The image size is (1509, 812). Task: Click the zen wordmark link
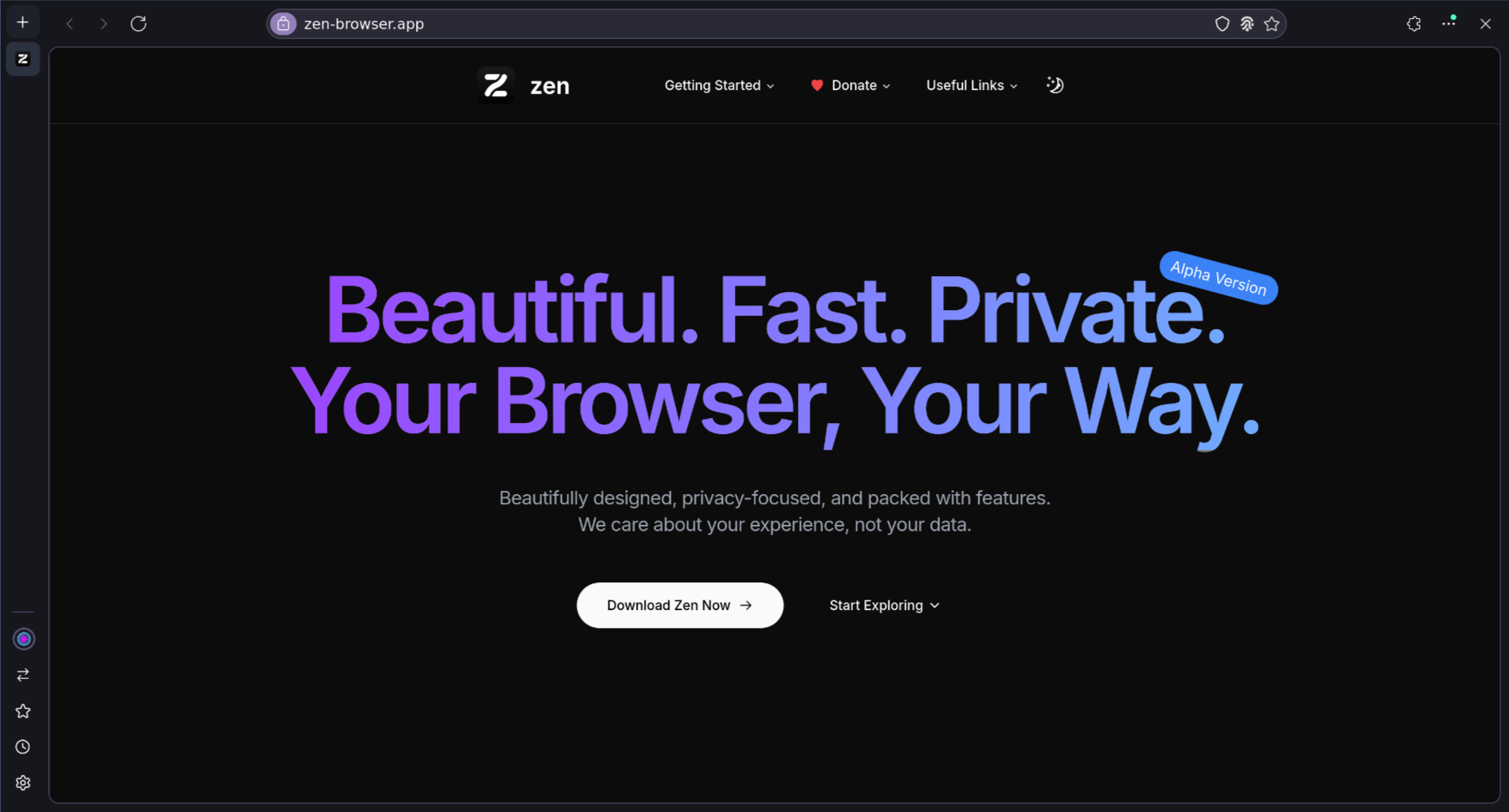pyautogui.click(x=549, y=86)
